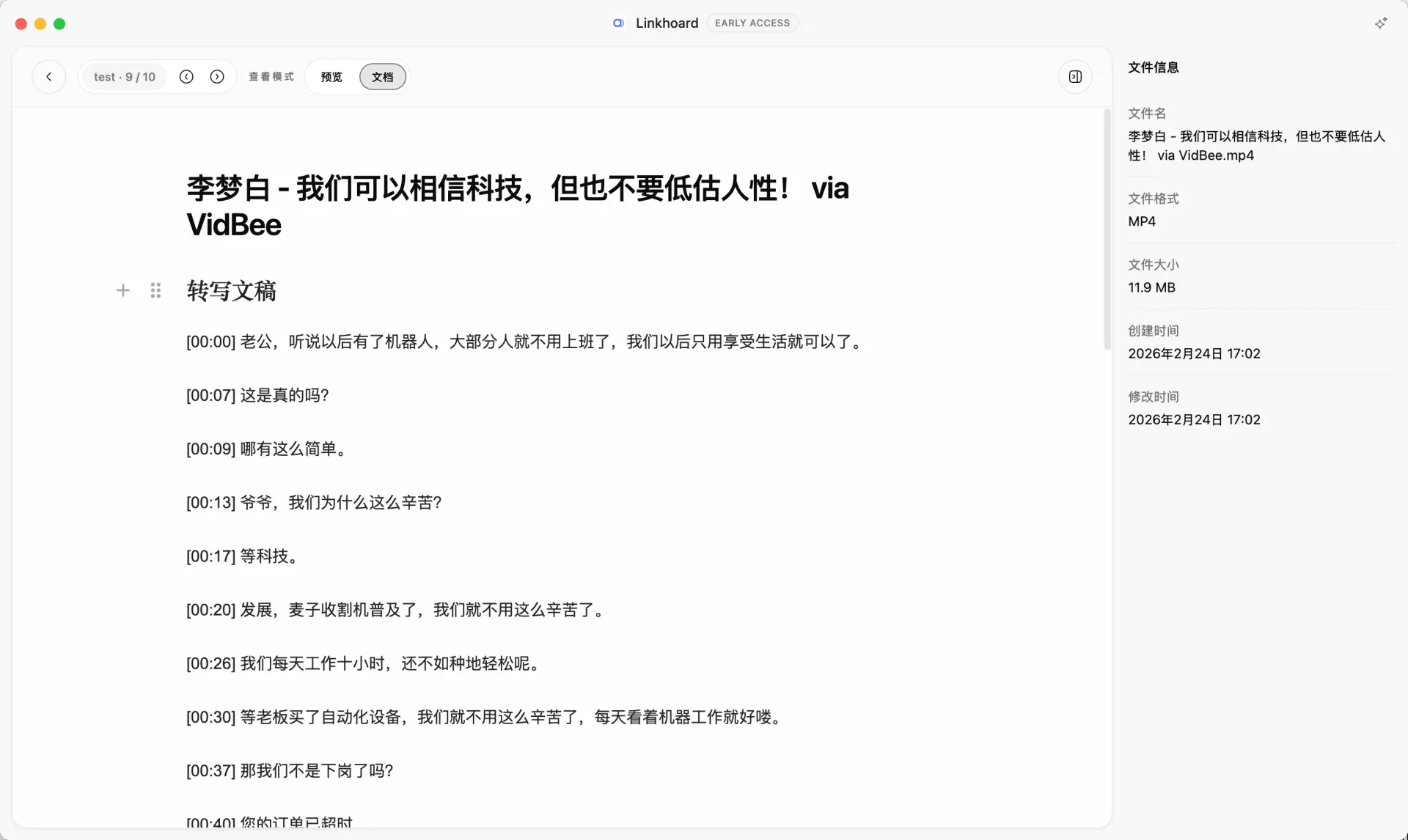Switch to 预览 view mode
Image resolution: width=1408 pixels, height=840 pixels.
pyautogui.click(x=331, y=77)
